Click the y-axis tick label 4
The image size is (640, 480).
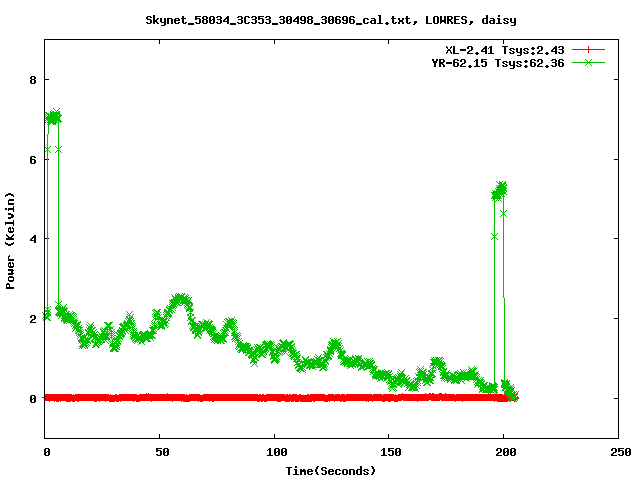(33, 239)
